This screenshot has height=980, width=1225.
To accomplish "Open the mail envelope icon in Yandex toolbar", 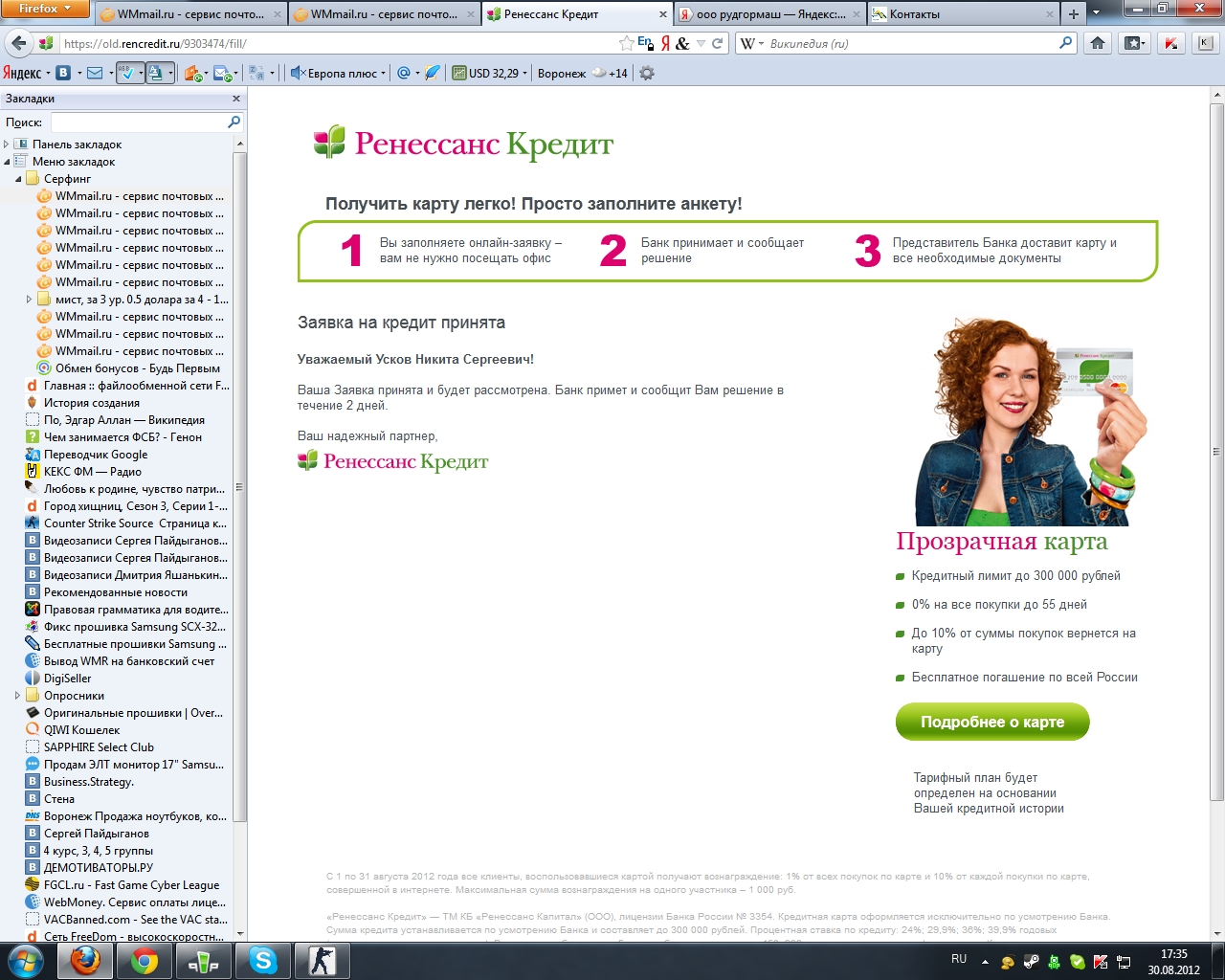I will tap(95, 73).
